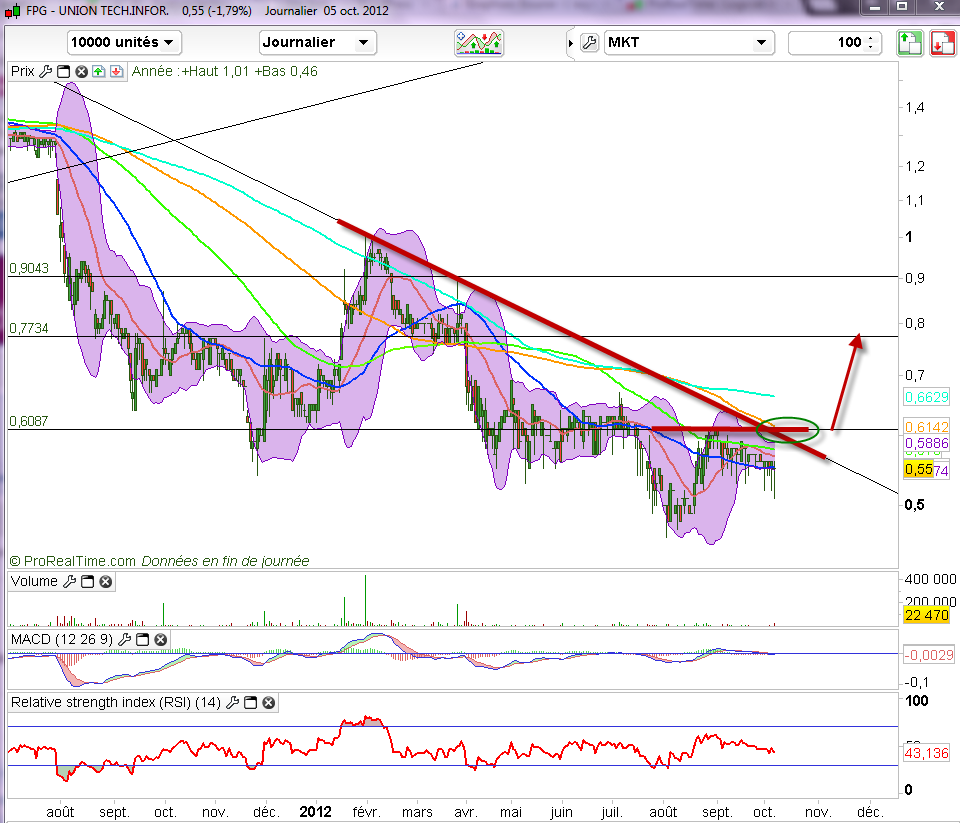Maximize the Prix price panel
The image size is (960, 823).
[x=63, y=72]
